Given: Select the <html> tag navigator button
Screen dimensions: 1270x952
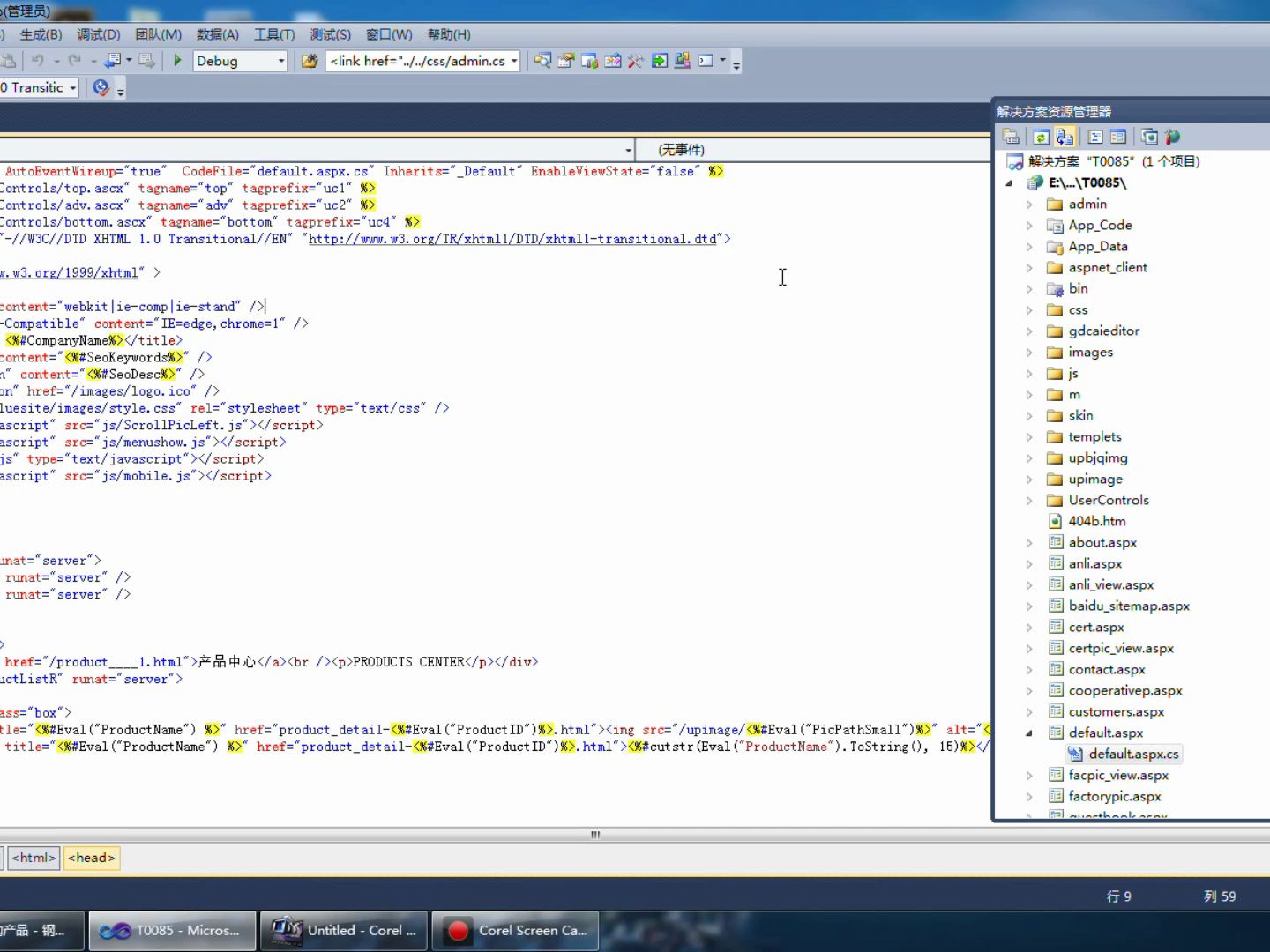Looking at the screenshot, I should 34,858.
